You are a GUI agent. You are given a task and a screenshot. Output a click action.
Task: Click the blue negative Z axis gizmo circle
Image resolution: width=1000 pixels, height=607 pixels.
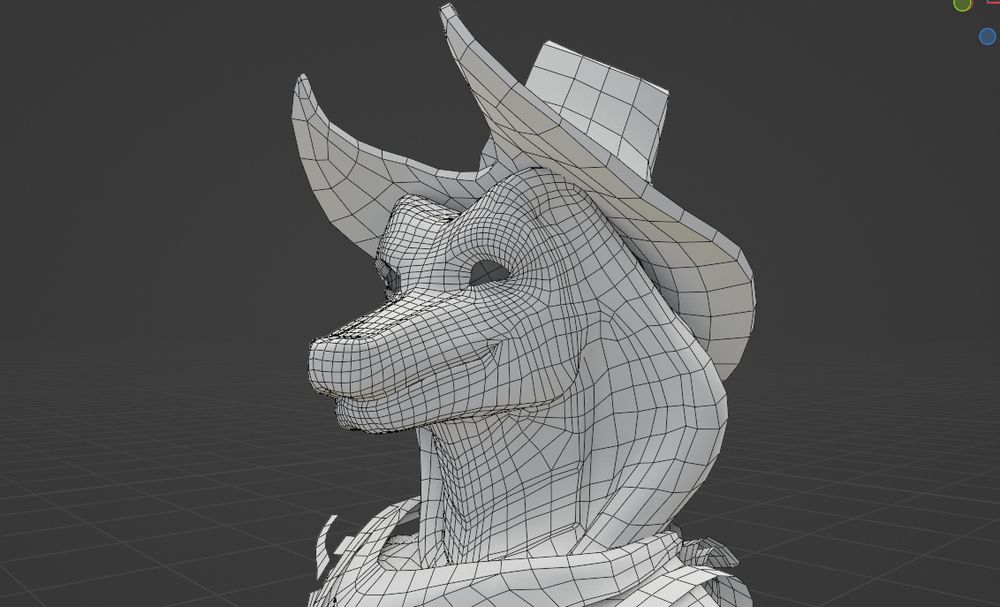[988, 36]
